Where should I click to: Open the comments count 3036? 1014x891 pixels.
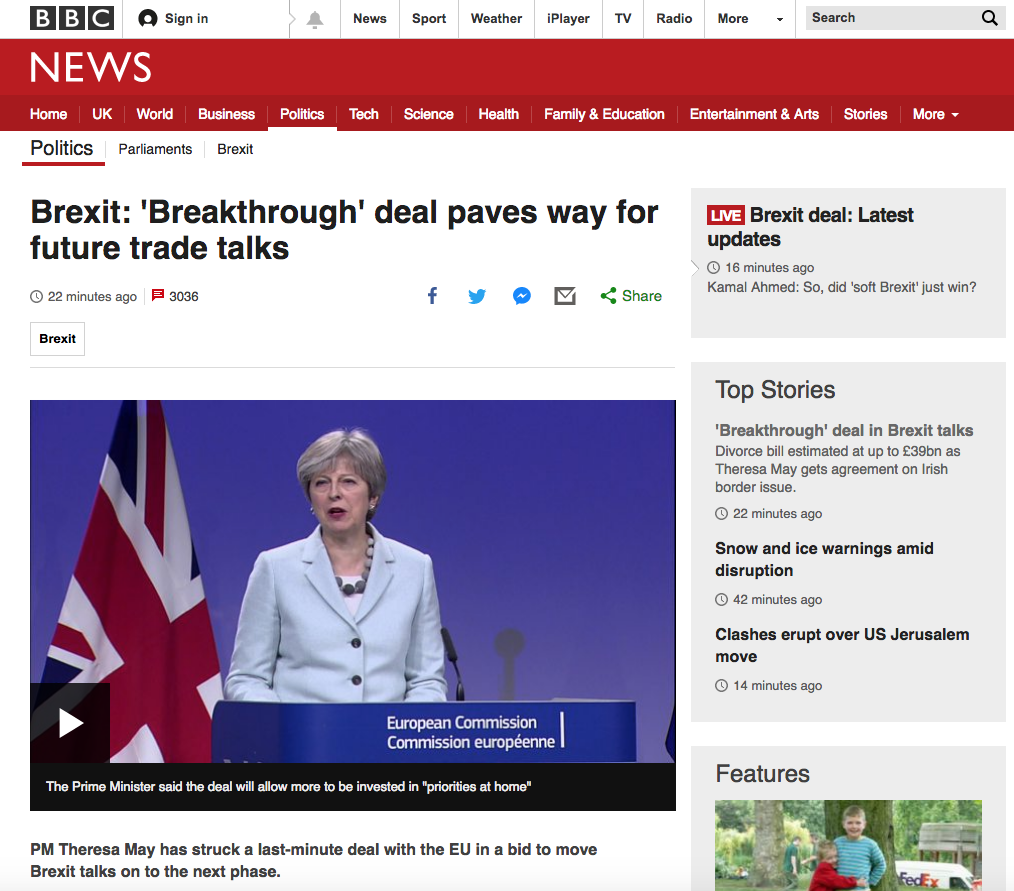(x=175, y=296)
